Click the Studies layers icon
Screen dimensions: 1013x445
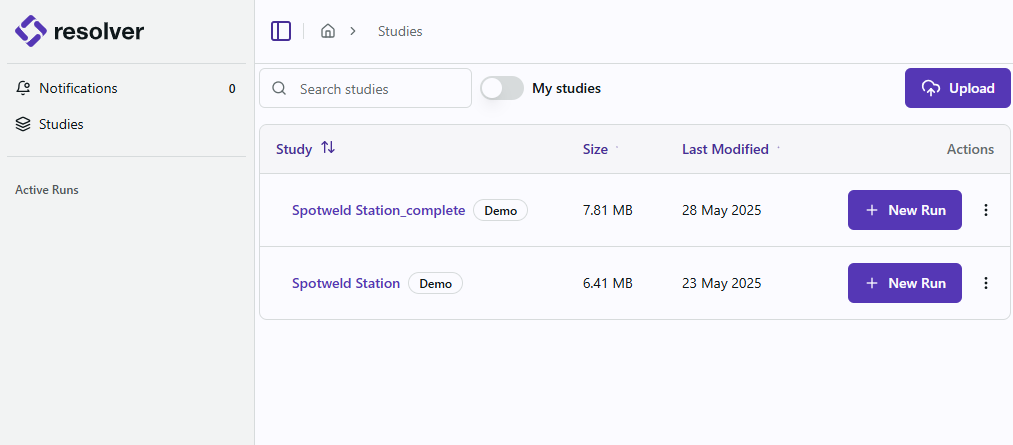click(23, 124)
